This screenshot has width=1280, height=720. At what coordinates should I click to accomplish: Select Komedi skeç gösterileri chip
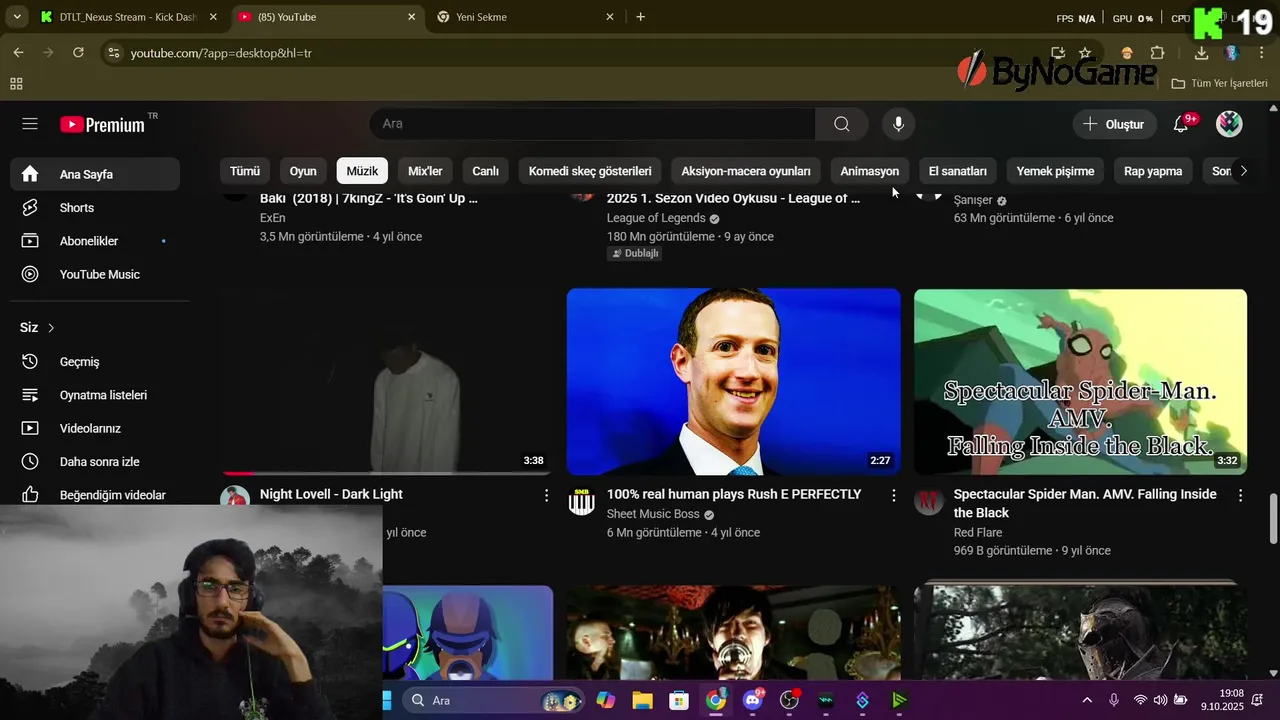point(590,171)
